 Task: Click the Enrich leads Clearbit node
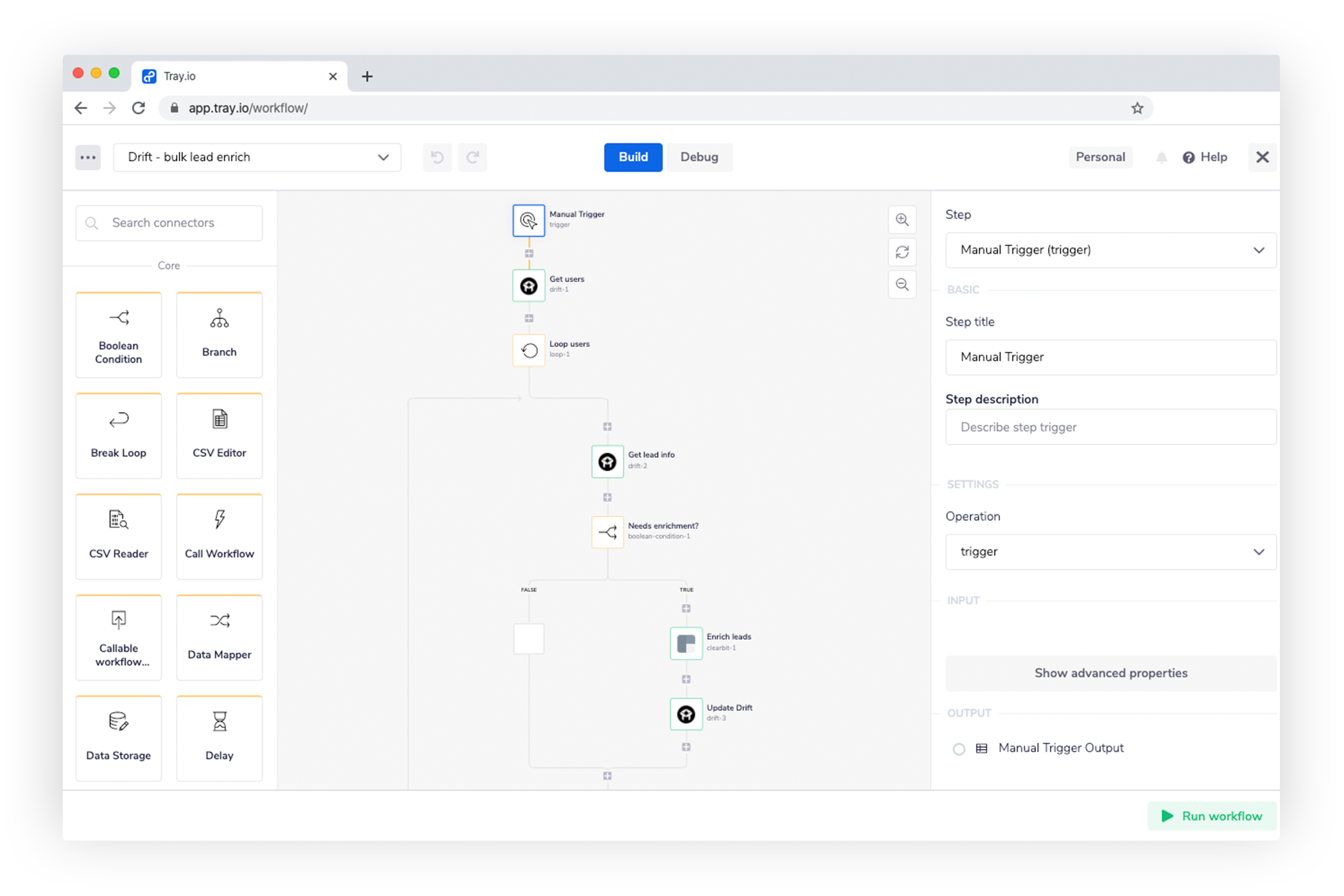click(686, 643)
